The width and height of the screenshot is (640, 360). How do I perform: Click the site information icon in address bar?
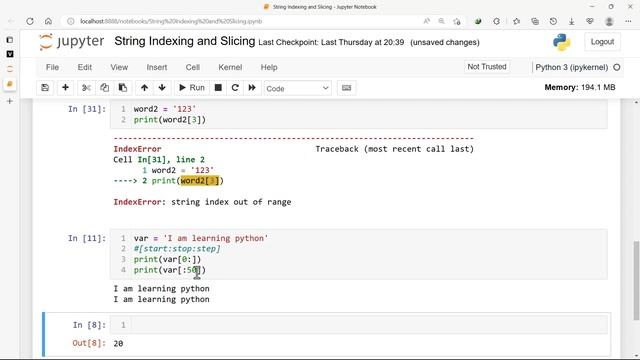click(x=71, y=21)
